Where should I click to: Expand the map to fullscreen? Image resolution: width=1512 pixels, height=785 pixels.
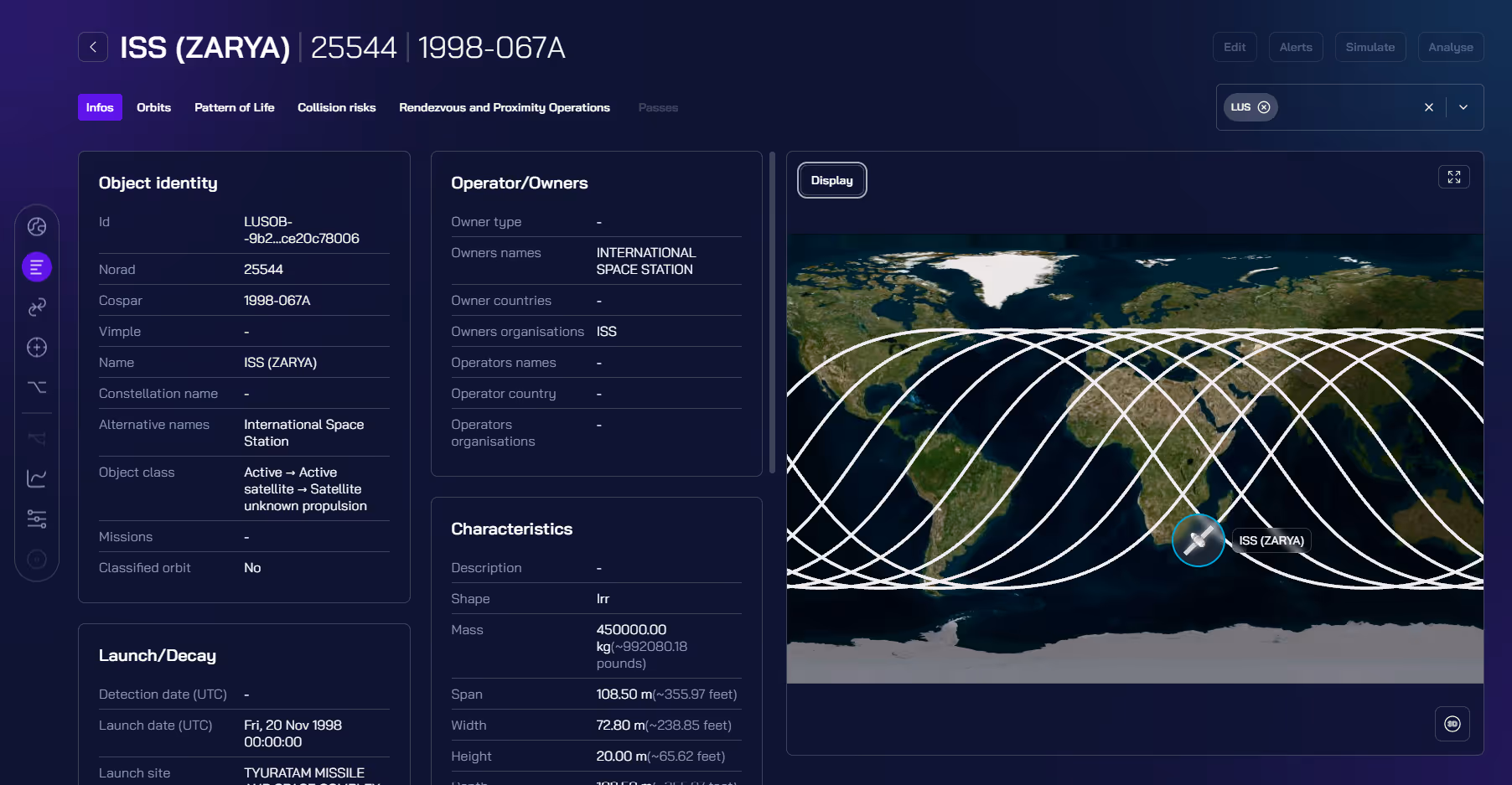point(1454,177)
